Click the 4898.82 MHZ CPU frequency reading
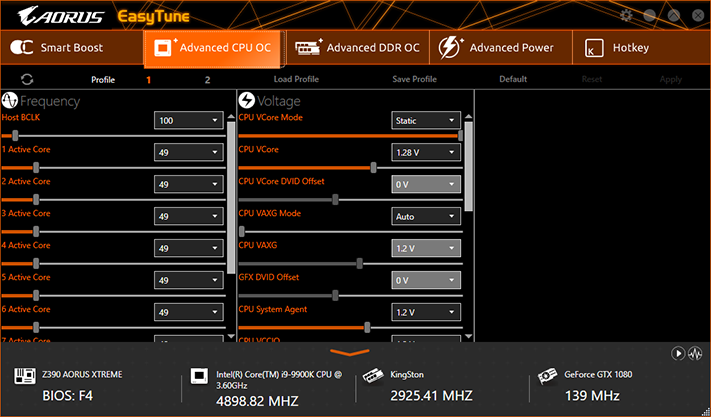 257,401
